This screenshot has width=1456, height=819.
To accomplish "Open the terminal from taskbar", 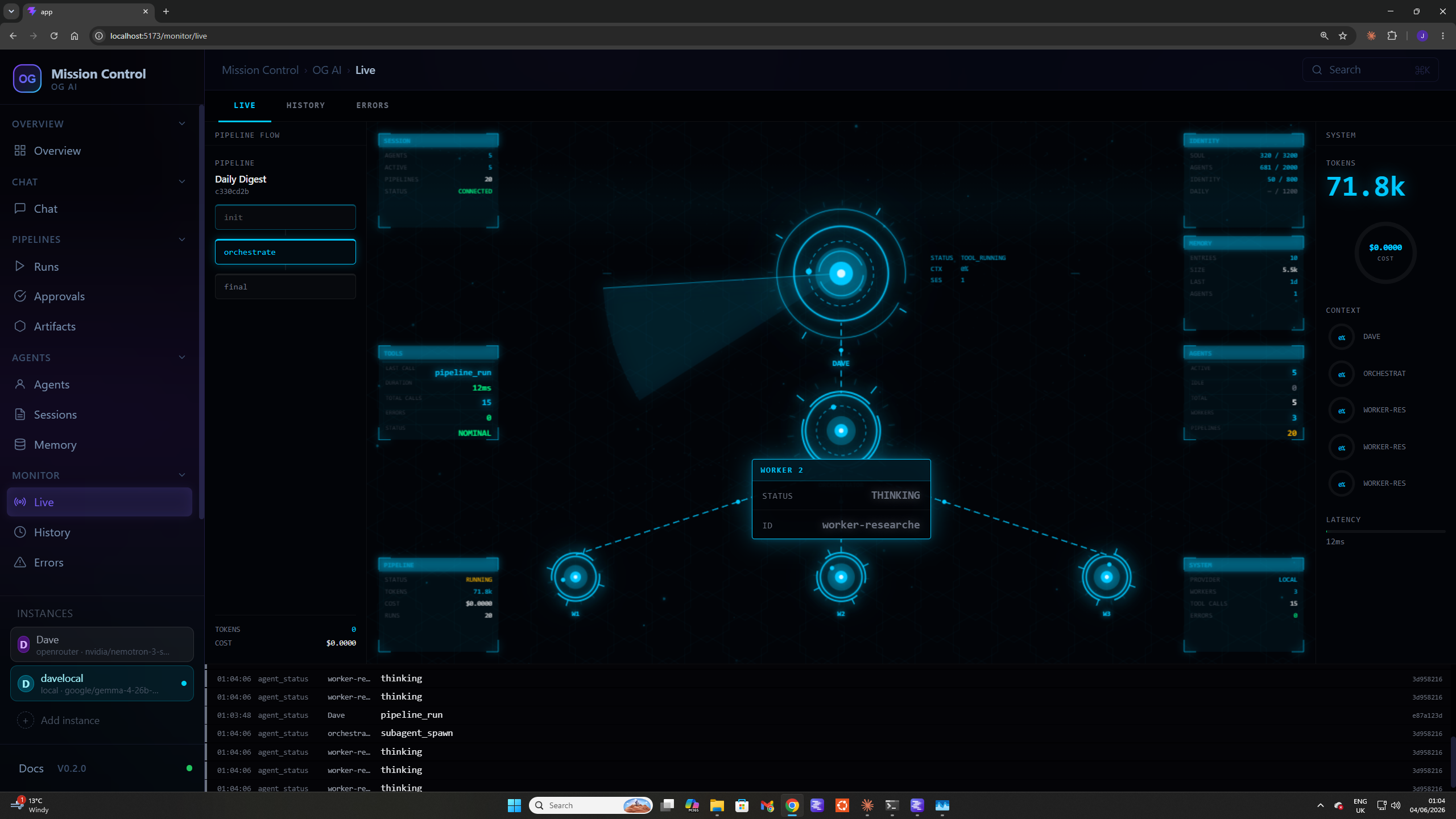I will (x=892, y=805).
